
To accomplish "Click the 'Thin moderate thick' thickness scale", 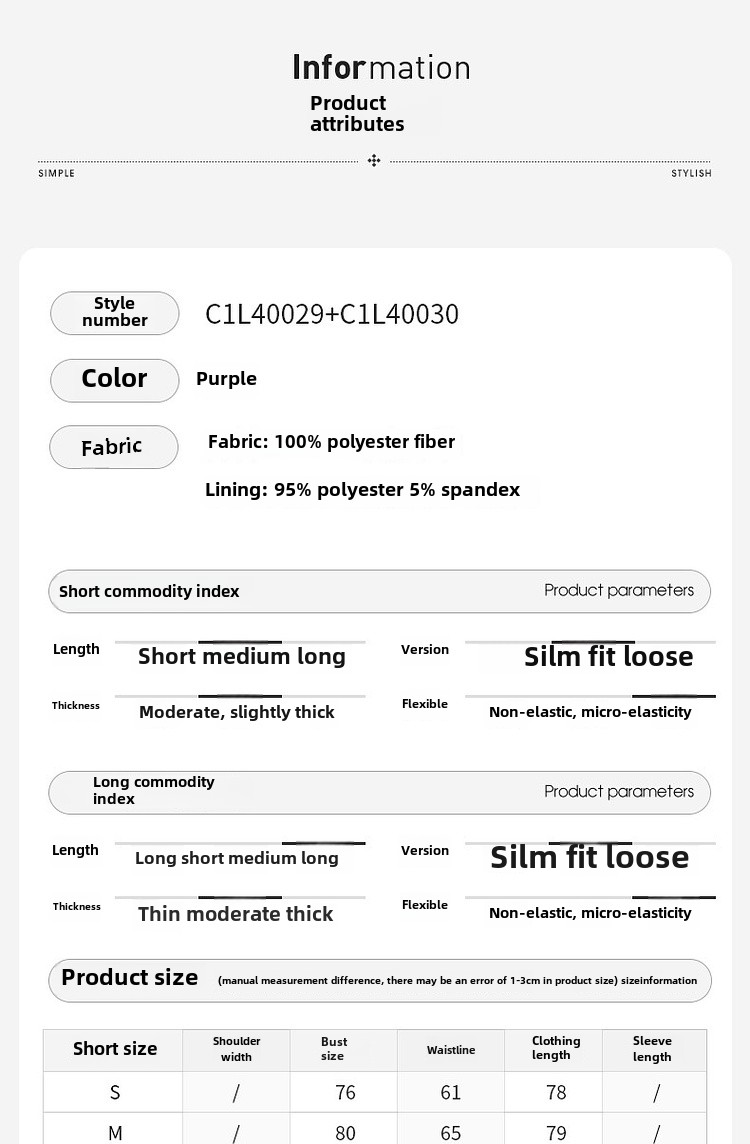I will 236,914.
